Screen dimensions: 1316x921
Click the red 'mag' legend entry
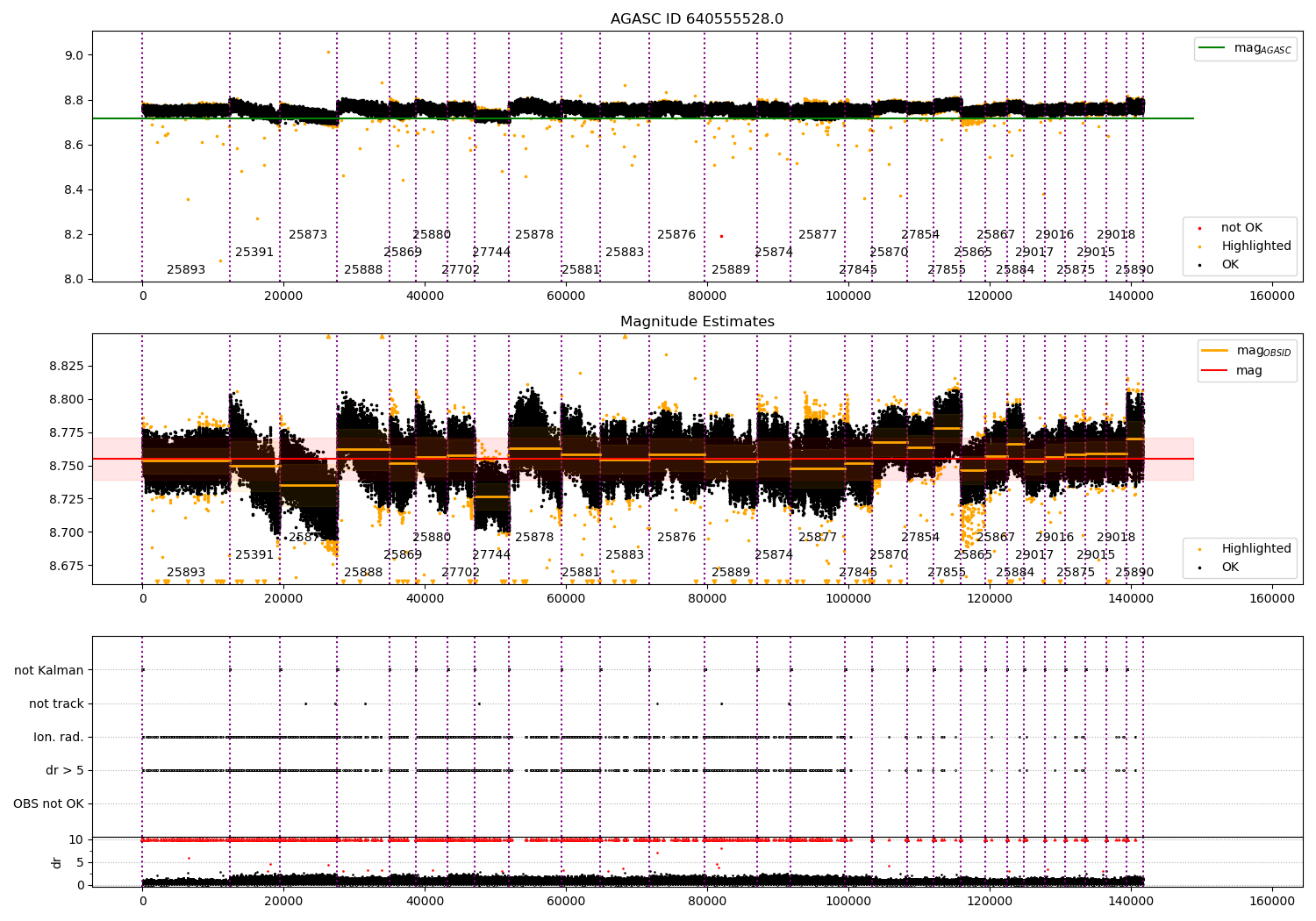click(x=1234, y=371)
